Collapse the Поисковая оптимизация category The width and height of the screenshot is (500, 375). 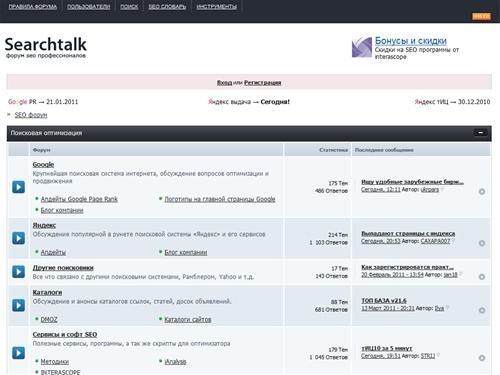click(x=480, y=133)
